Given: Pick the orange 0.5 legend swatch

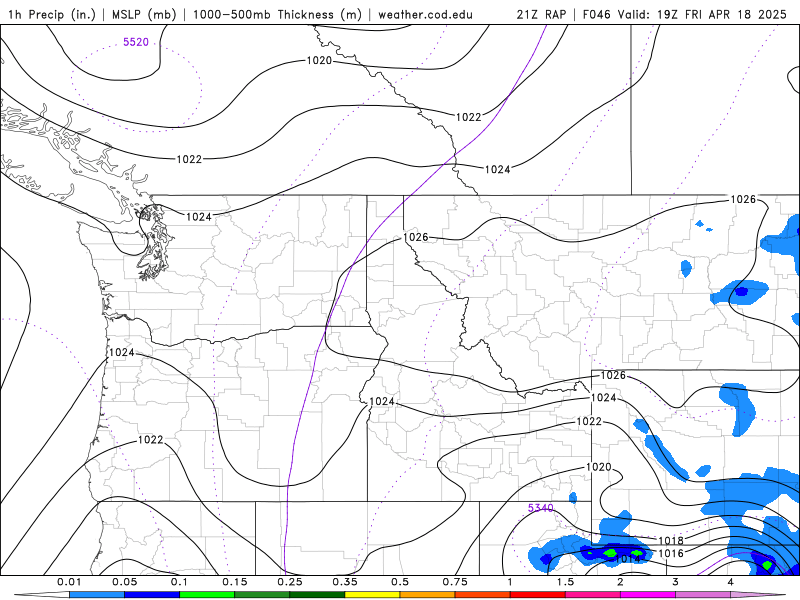Looking at the screenshot, I should [x=428, y=595].
